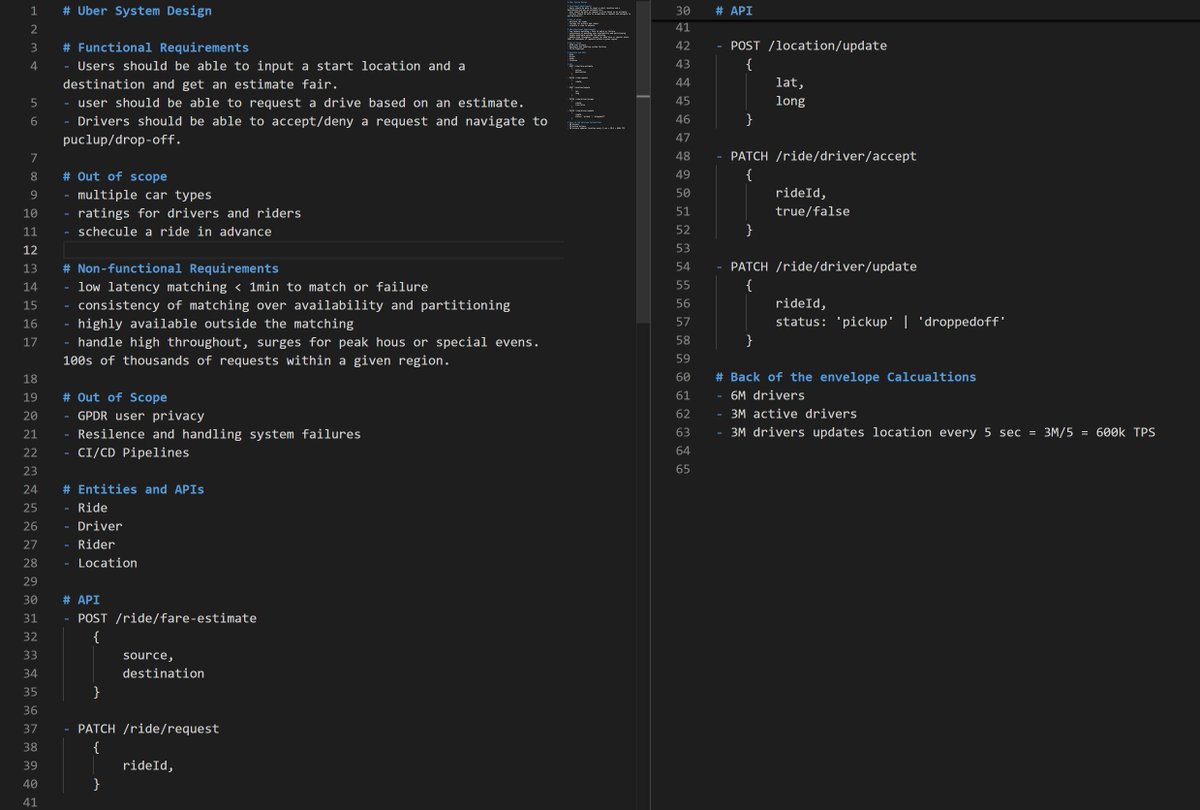This screenshot has height=810, width=1200.
Task: Click '# Out of scope' heading on line 8
Action: pyautogui.click(x=115, y=176)
